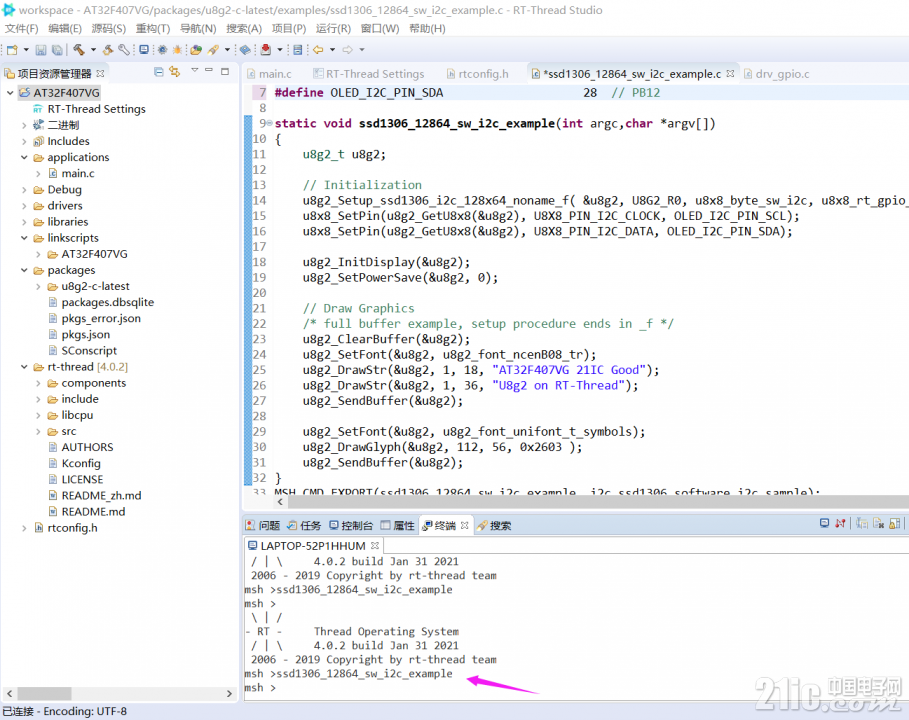Open dropdown next to search flashlight icon
The height and width of the screenshot is (720, 909).
(227, 50)
